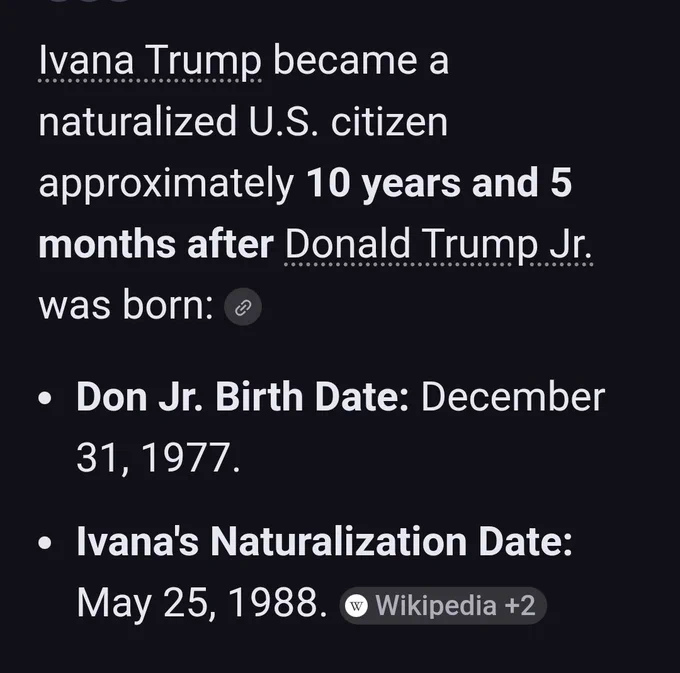Open the Ivana Trump underlined link
Screen dimensions: 680x673
click(150, 61)
